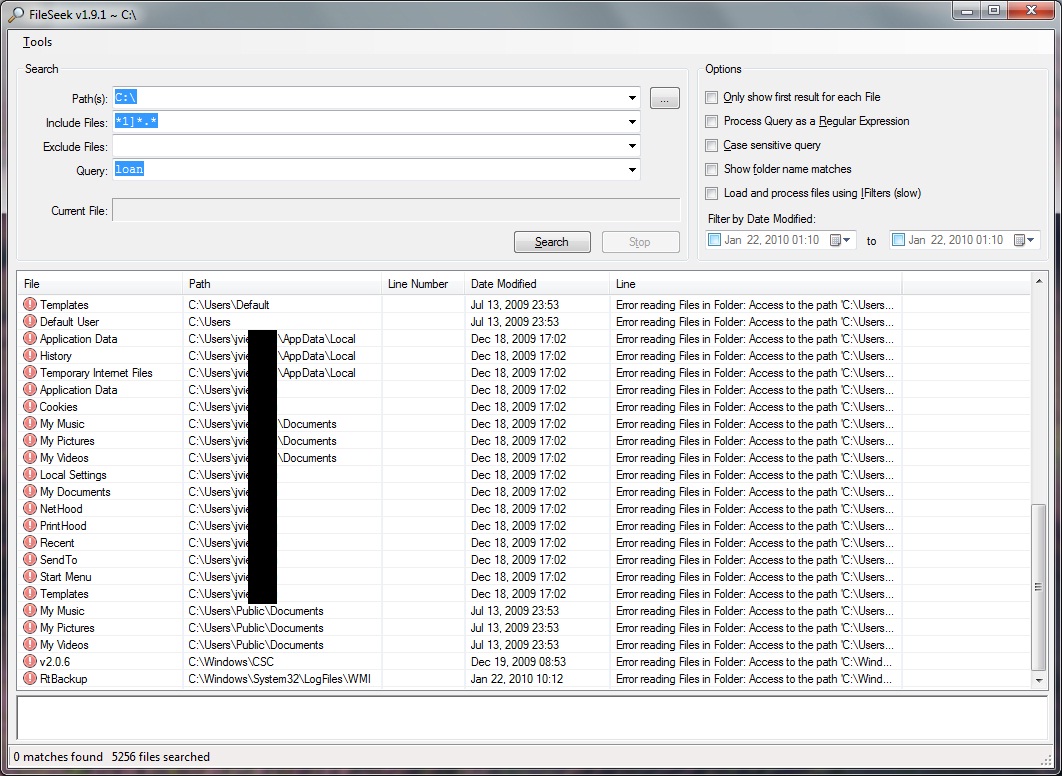The height and width of the screenshot is (776, 1062).
Task: Open the Query history dropdown
Action: (x=632, y=170)
